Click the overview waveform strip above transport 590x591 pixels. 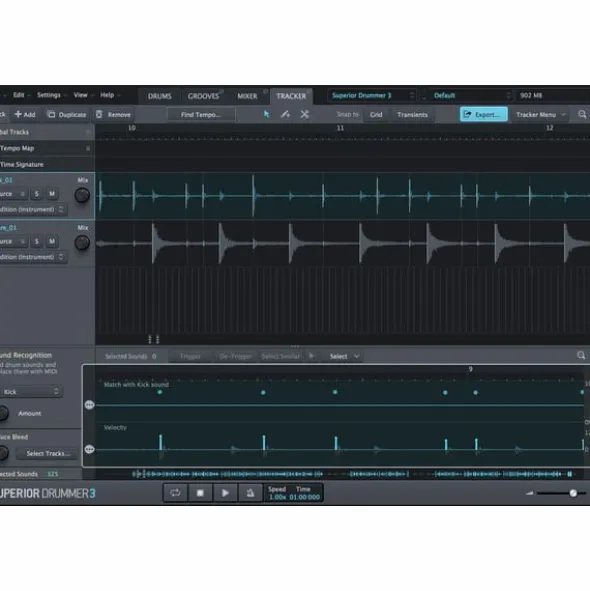pos(352,474)
